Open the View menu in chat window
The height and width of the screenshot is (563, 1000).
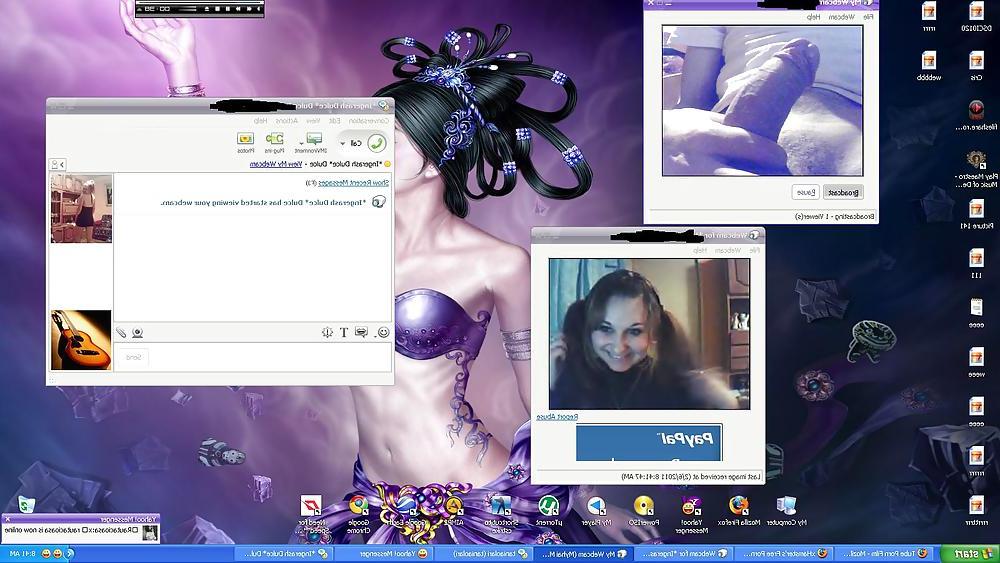[x=312, y=121]
